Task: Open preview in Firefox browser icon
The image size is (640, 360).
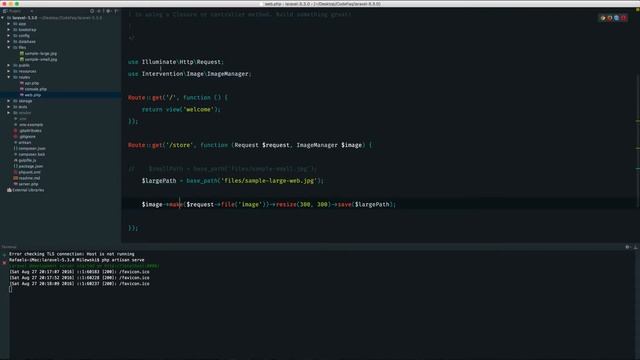Action: pyautogui.click(x=610, y=18)
